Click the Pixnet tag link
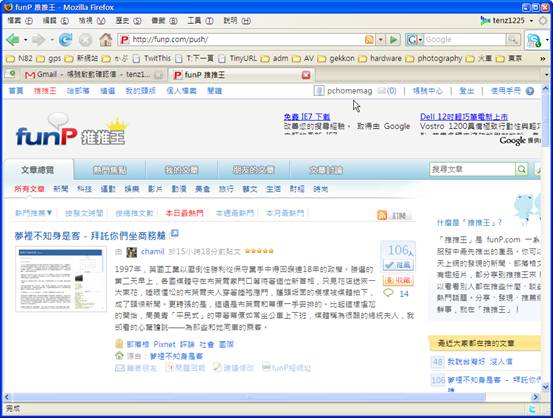 point(164,344)
